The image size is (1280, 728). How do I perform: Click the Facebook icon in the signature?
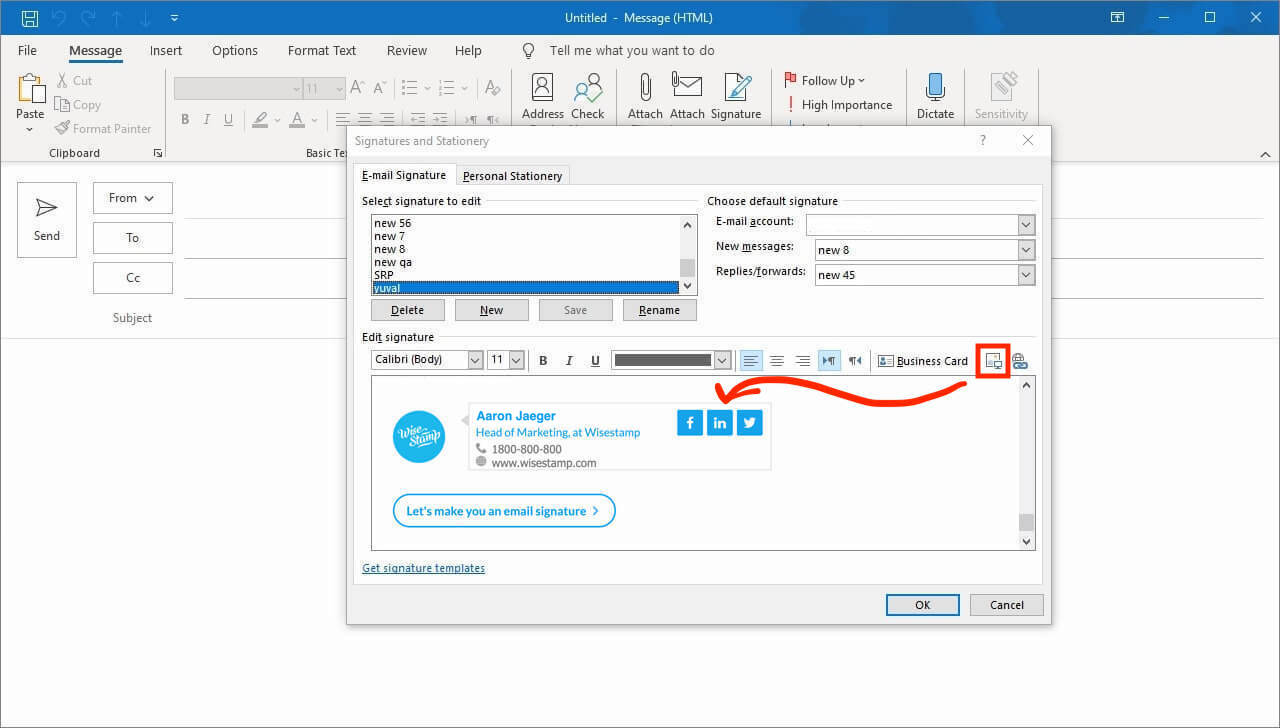pyautogui.click(x=690, y=423)
